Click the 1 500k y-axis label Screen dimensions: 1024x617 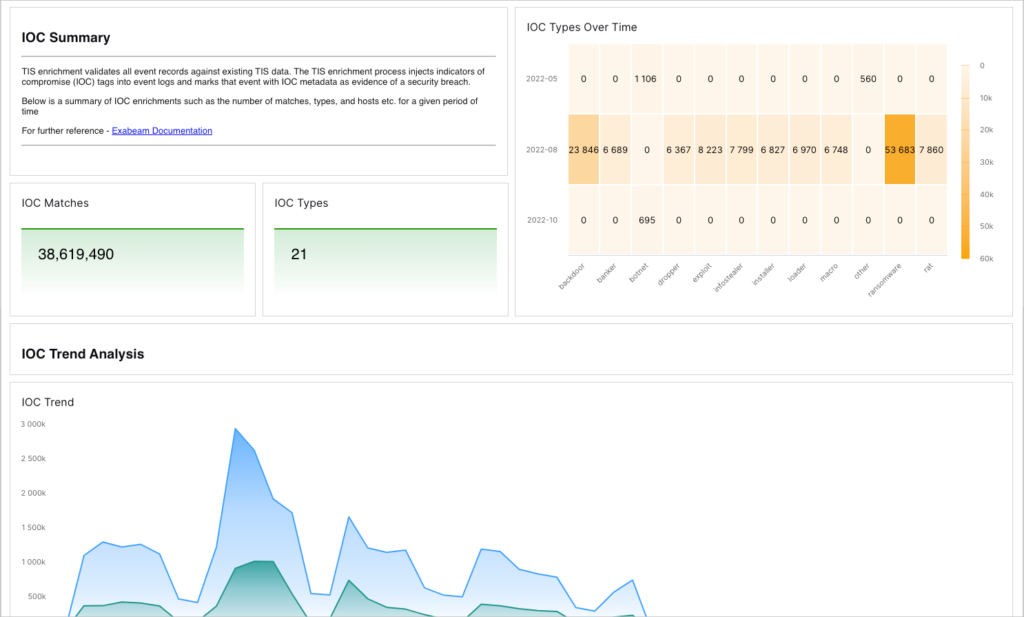33,528
